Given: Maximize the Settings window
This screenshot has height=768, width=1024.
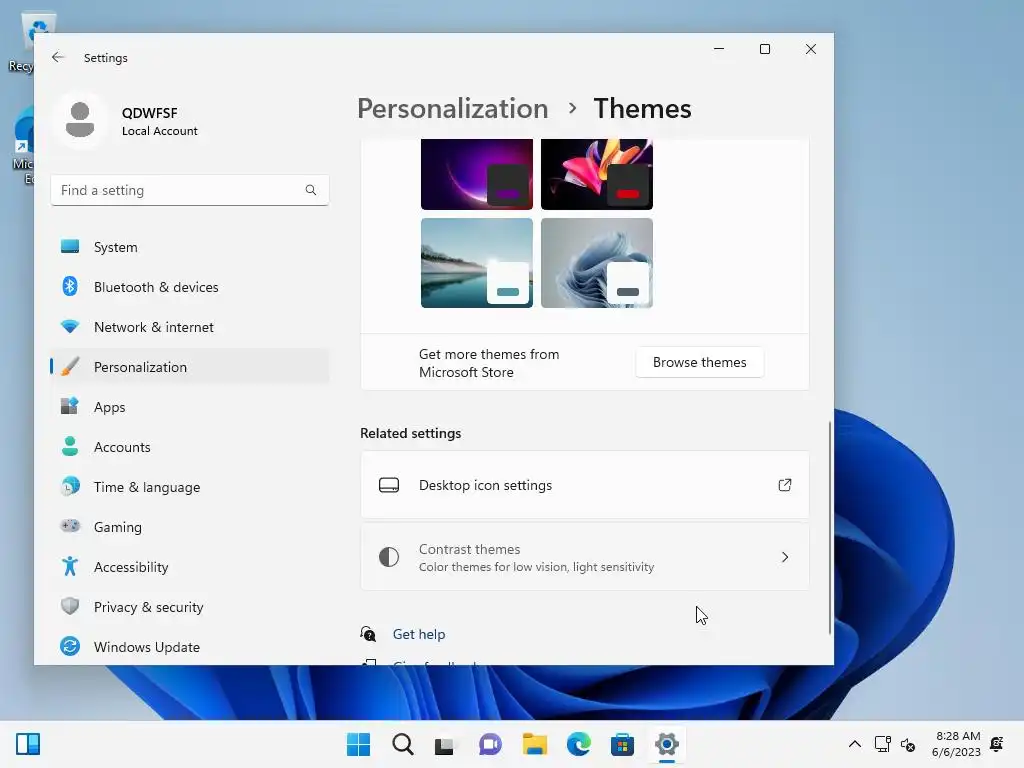Looking at the screenshot, I should 765,49.
